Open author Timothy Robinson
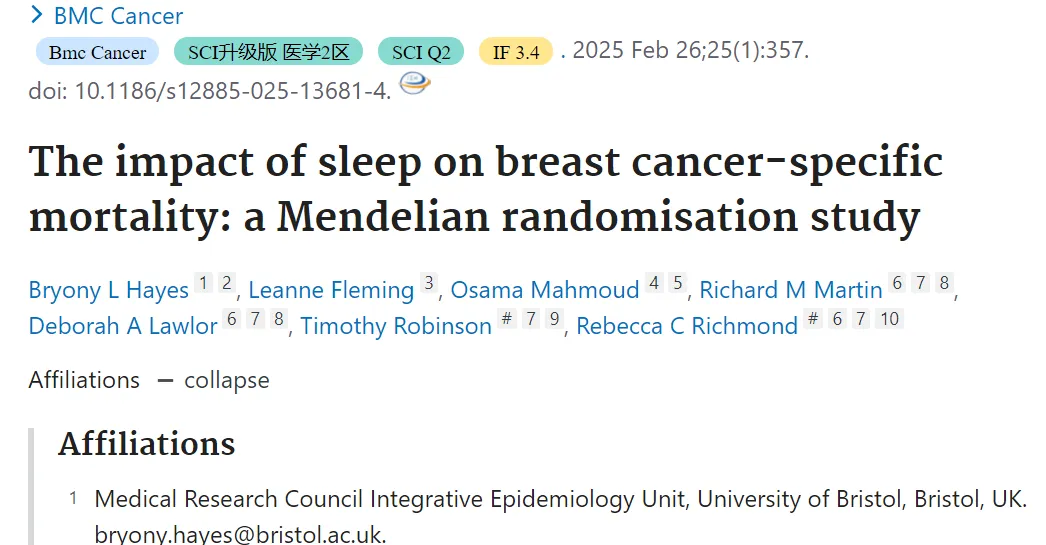 [396, 326]
